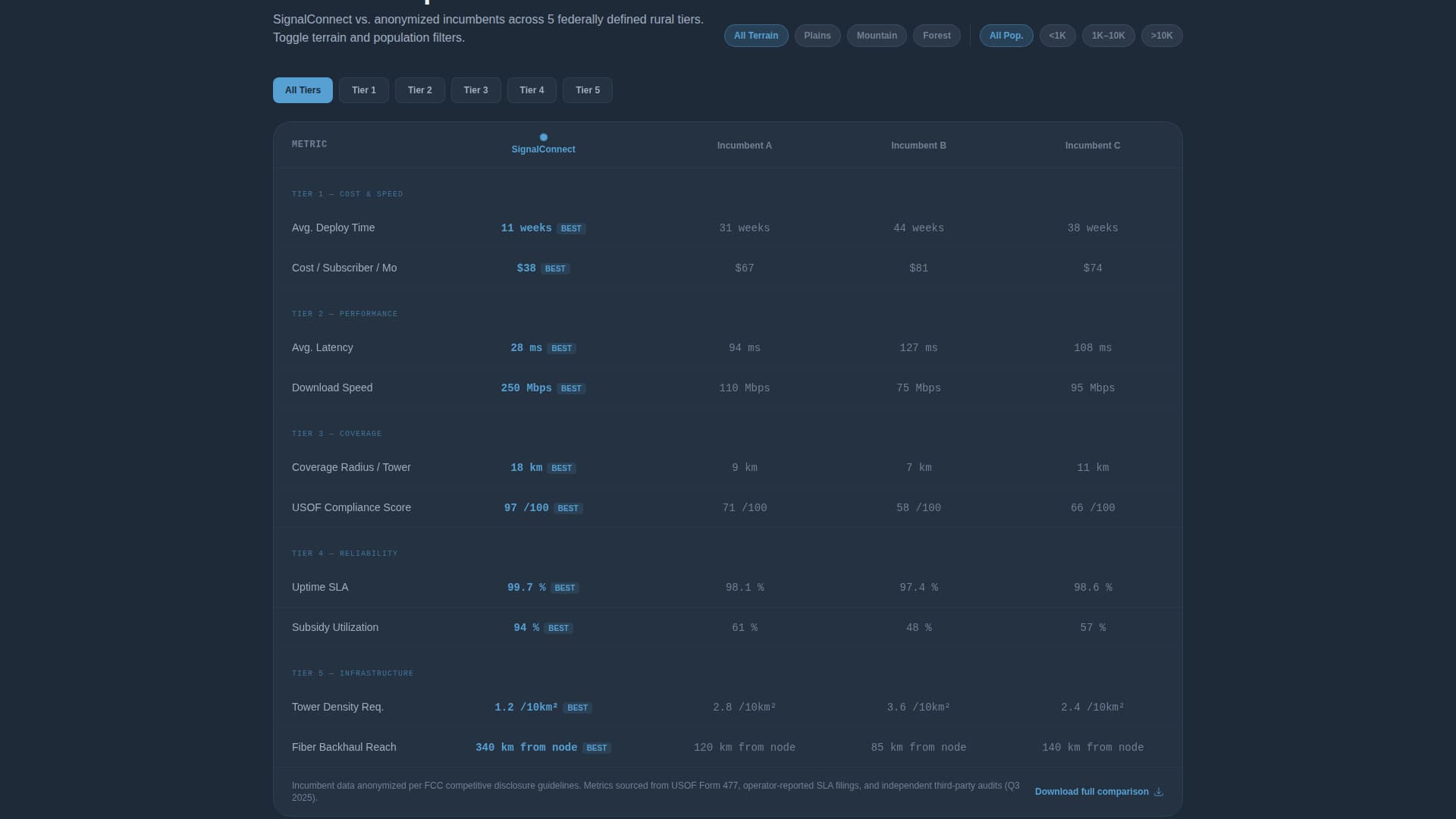Click the USOF Compliance Score label
This screenshot has height=819, width=1456.
point(351,507)
